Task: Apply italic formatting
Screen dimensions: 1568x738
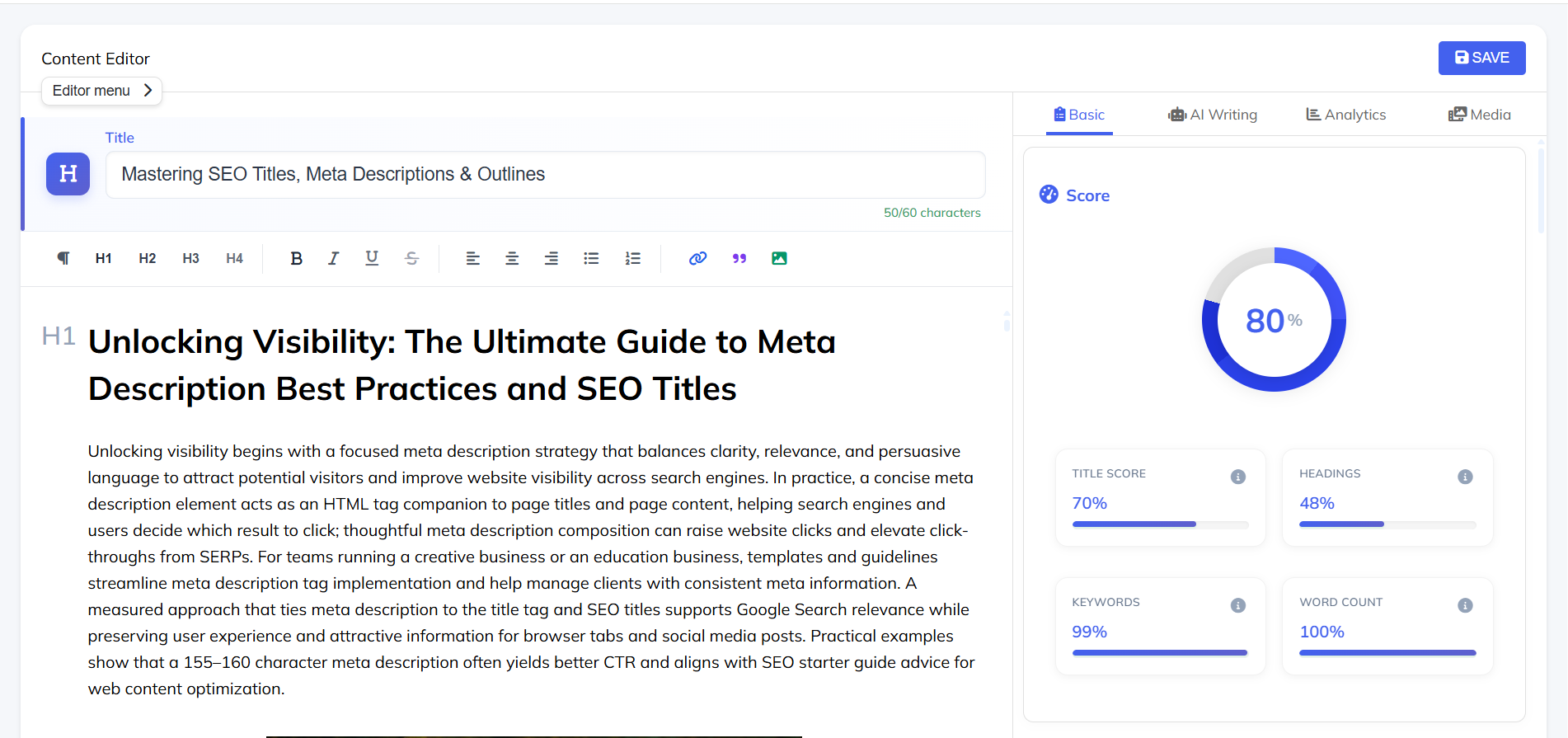Action: click(333, 258)
